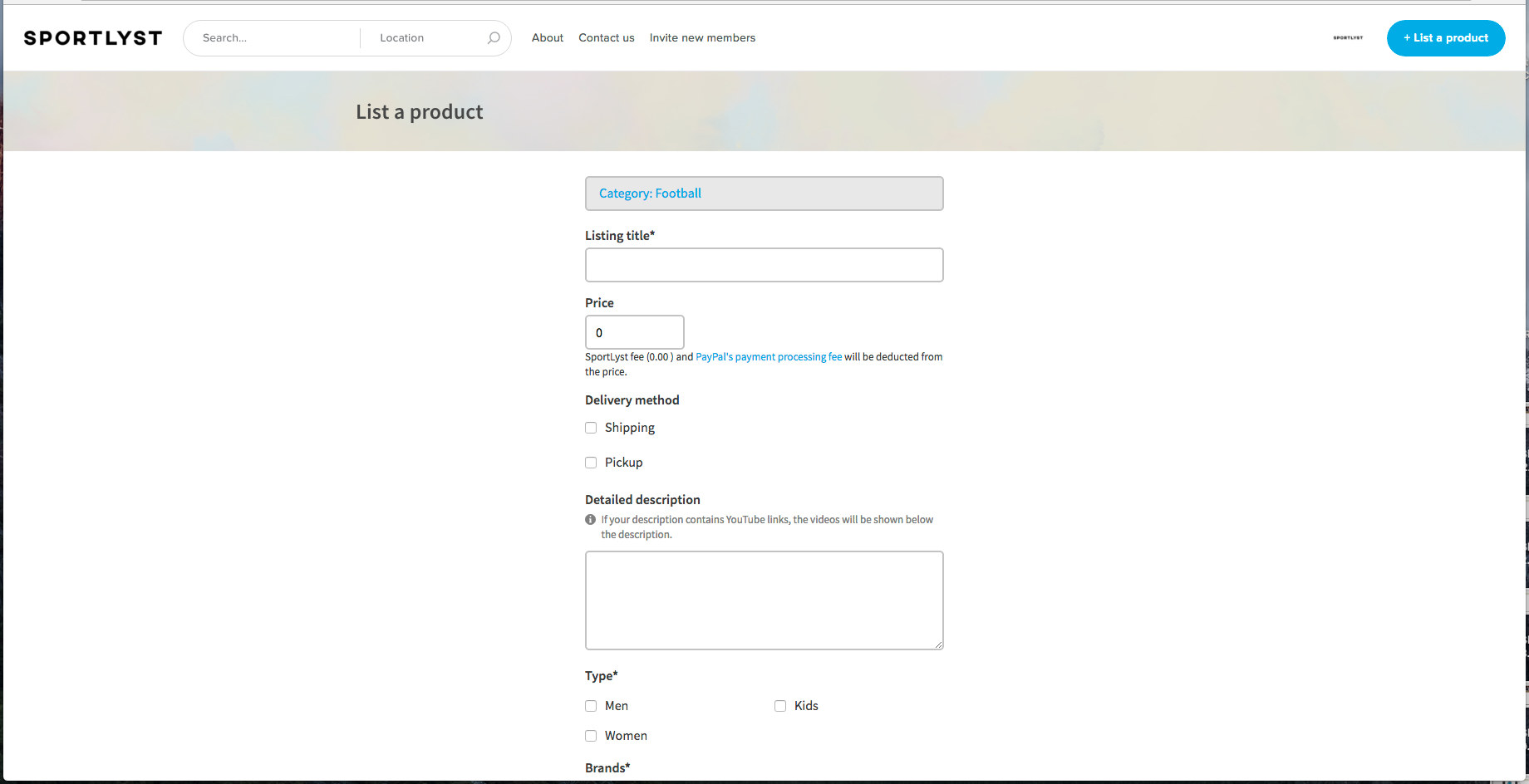
Task: Click the search magnifier icon
Action: pyautogui.click(x=494, y=38)
